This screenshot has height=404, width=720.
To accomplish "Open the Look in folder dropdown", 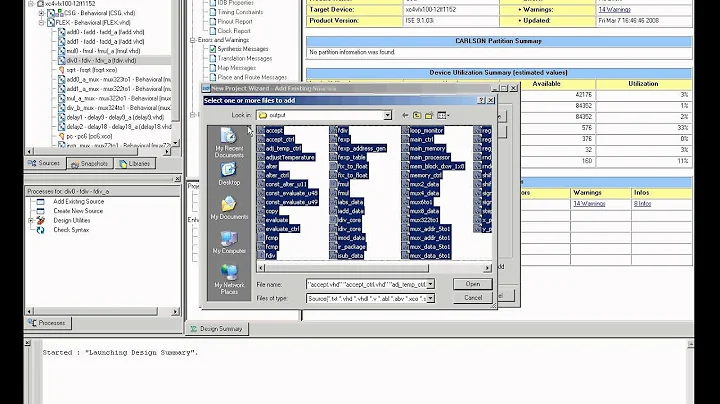I will 388,115.
